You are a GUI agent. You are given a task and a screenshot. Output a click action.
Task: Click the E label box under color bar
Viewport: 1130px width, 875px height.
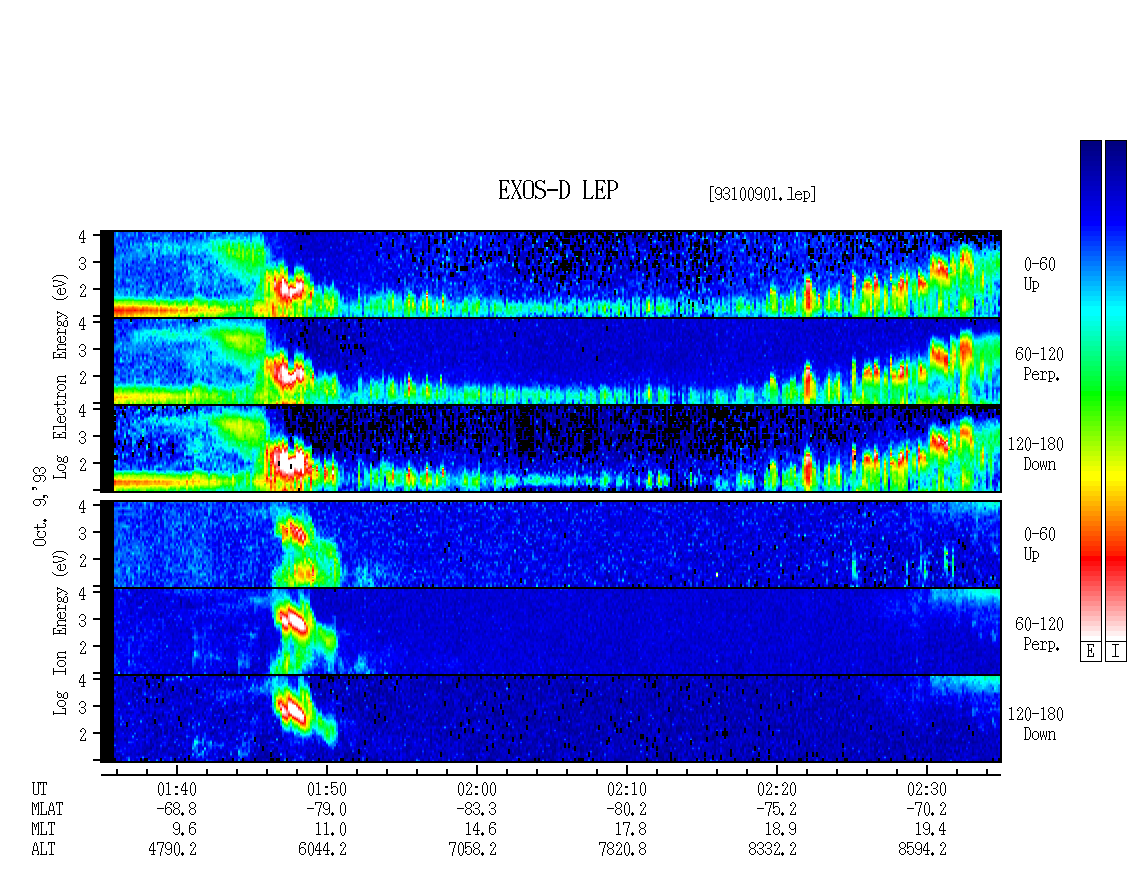pyautogui.click(x=1090, y=652)
